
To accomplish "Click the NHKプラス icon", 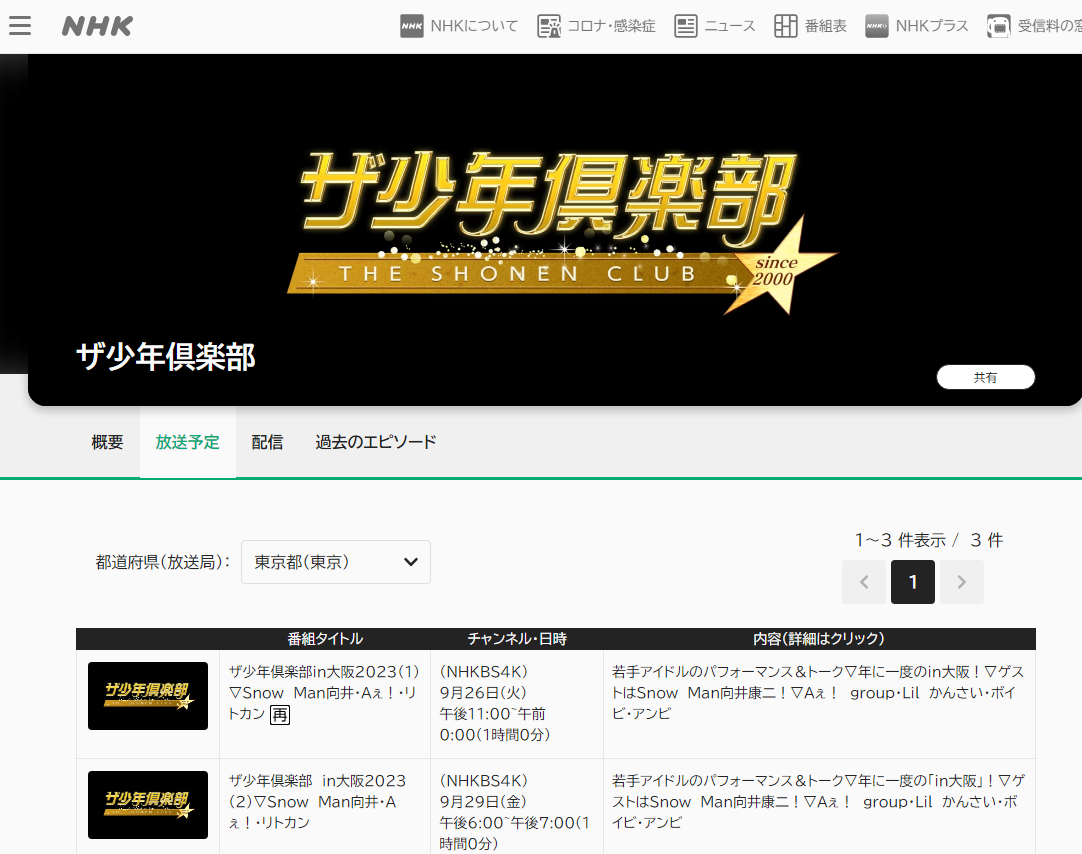I will coord(876,26).
